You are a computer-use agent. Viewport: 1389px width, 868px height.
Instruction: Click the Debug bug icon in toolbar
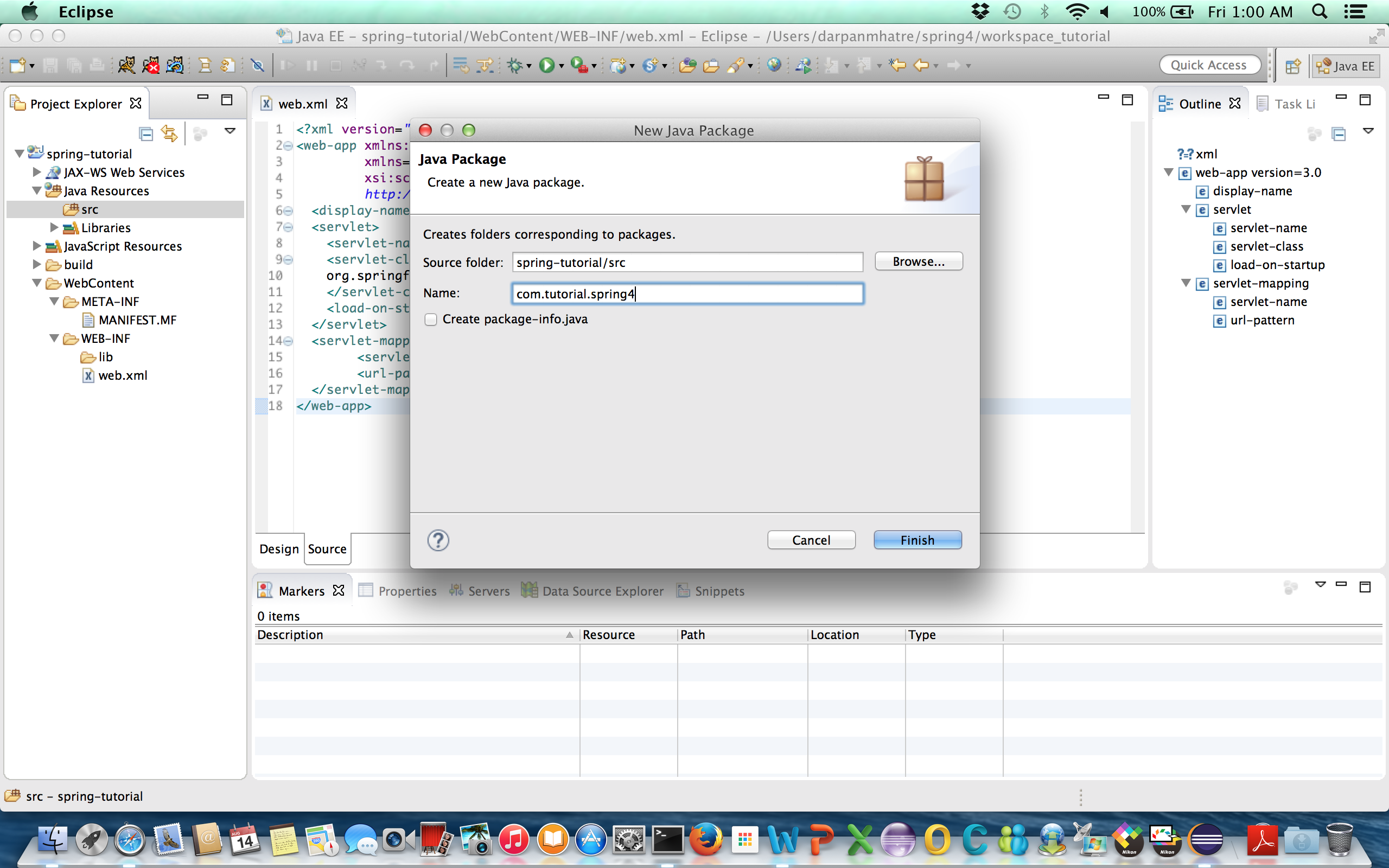tap(515, 66)
